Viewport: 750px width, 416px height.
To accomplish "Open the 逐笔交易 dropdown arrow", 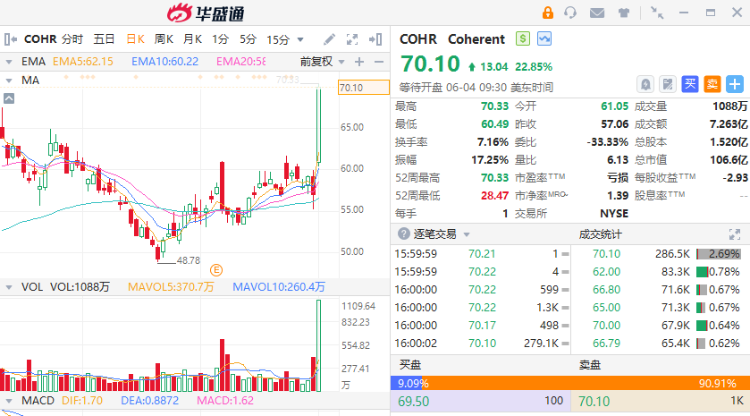I will coord(466,234).
